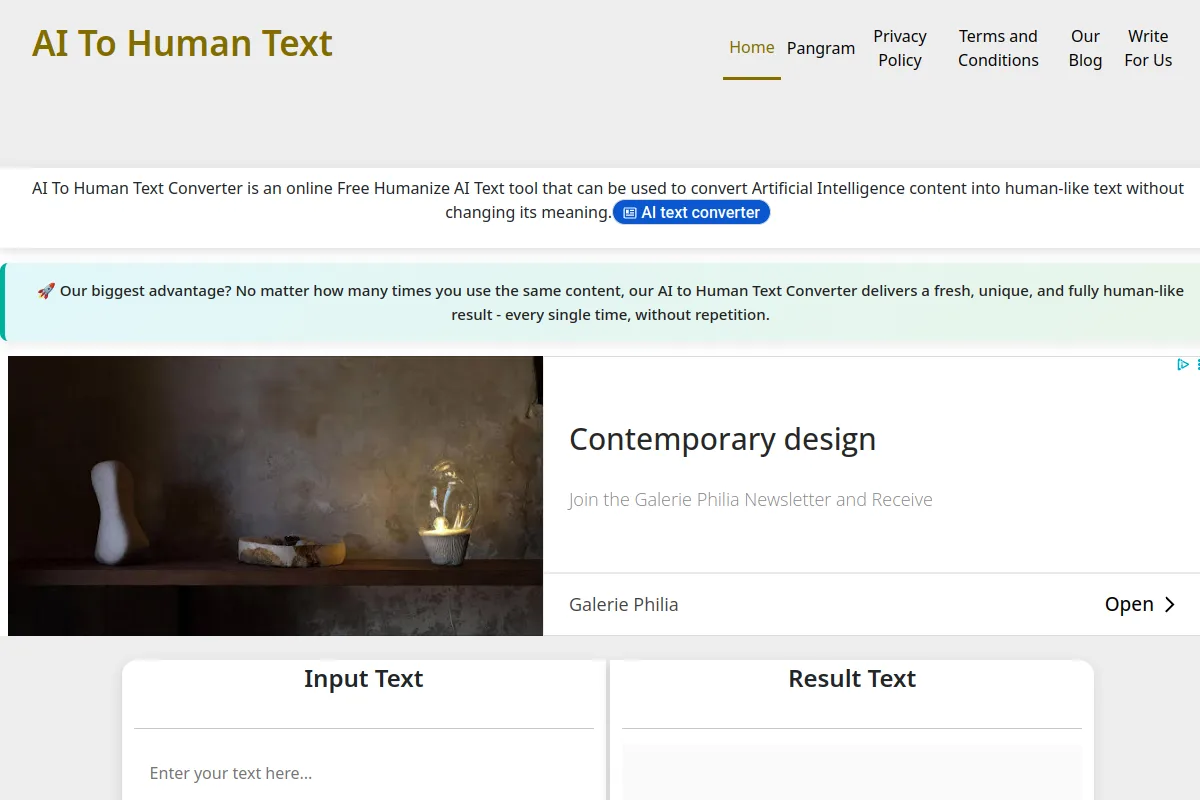The width and height of the screenshot is (1200, 800).
Task: Click the chevron arrow beside Open
Action: (x=1169, y=605)
